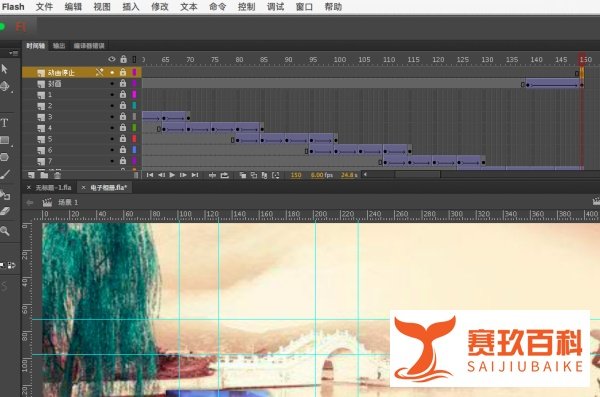600x397 pixels.
Task: Click the New Layer icon below layers
Action: [x=31, y=175]
